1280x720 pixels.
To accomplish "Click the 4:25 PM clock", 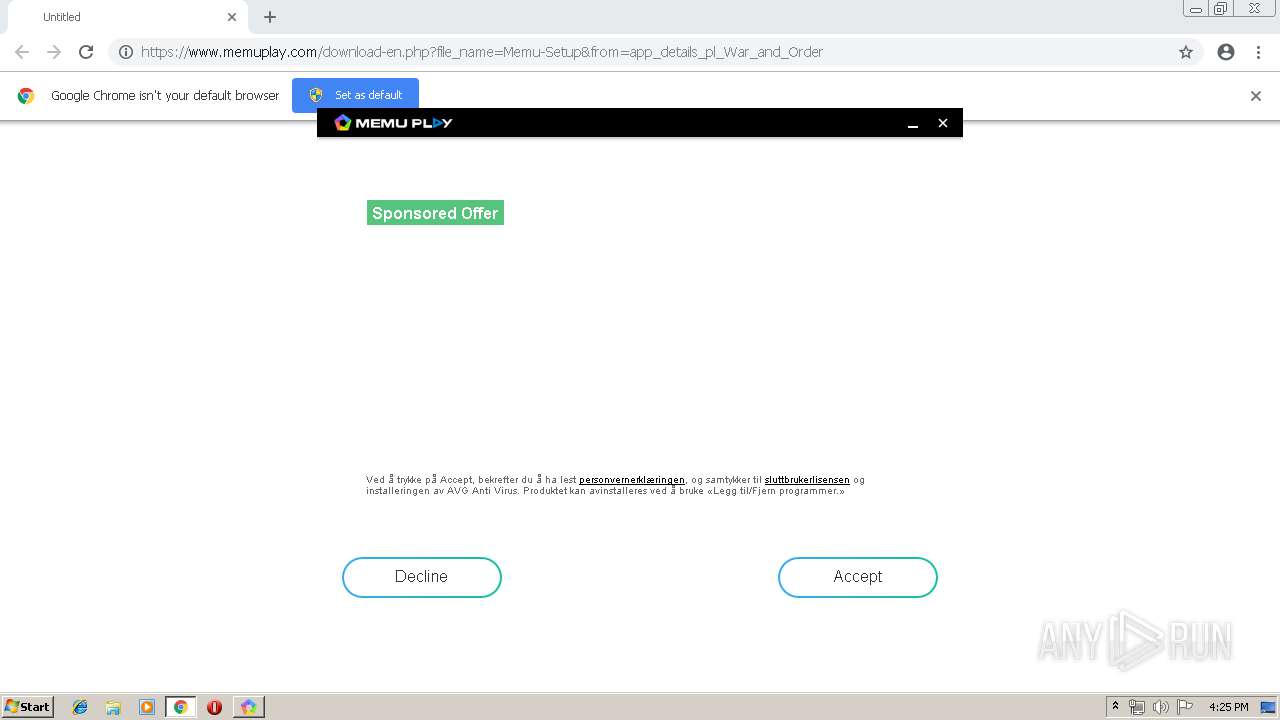I will tap(1229, 707).
